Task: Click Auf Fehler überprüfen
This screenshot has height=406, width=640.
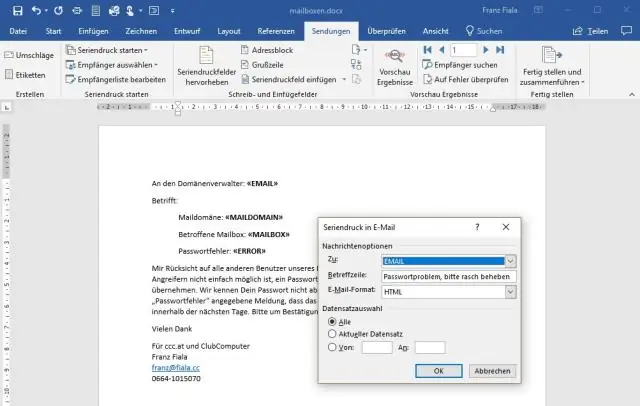Action: (x=466, y=79)
